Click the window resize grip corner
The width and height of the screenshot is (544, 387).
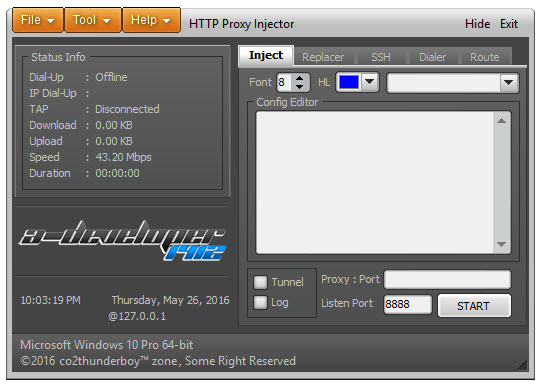pos(521,365)
